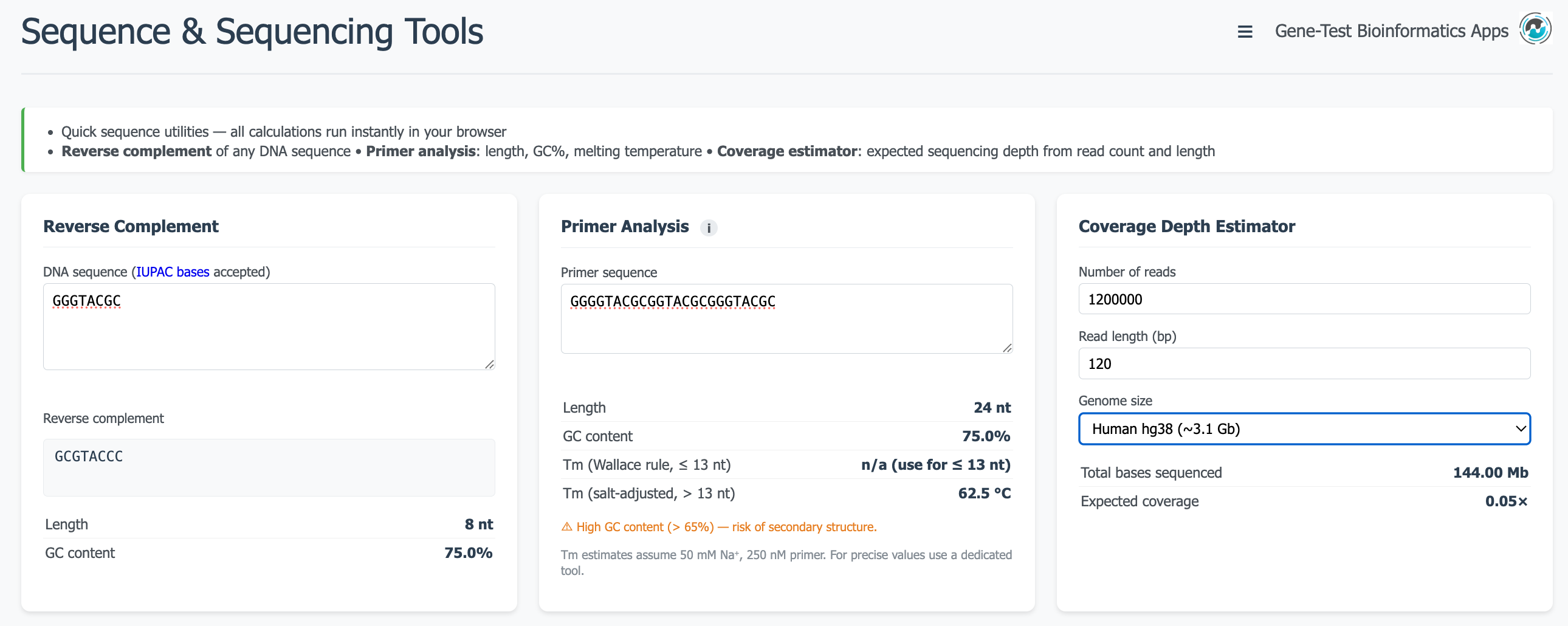Open the hamburger navigation menu

click(x=1244, y=31)
